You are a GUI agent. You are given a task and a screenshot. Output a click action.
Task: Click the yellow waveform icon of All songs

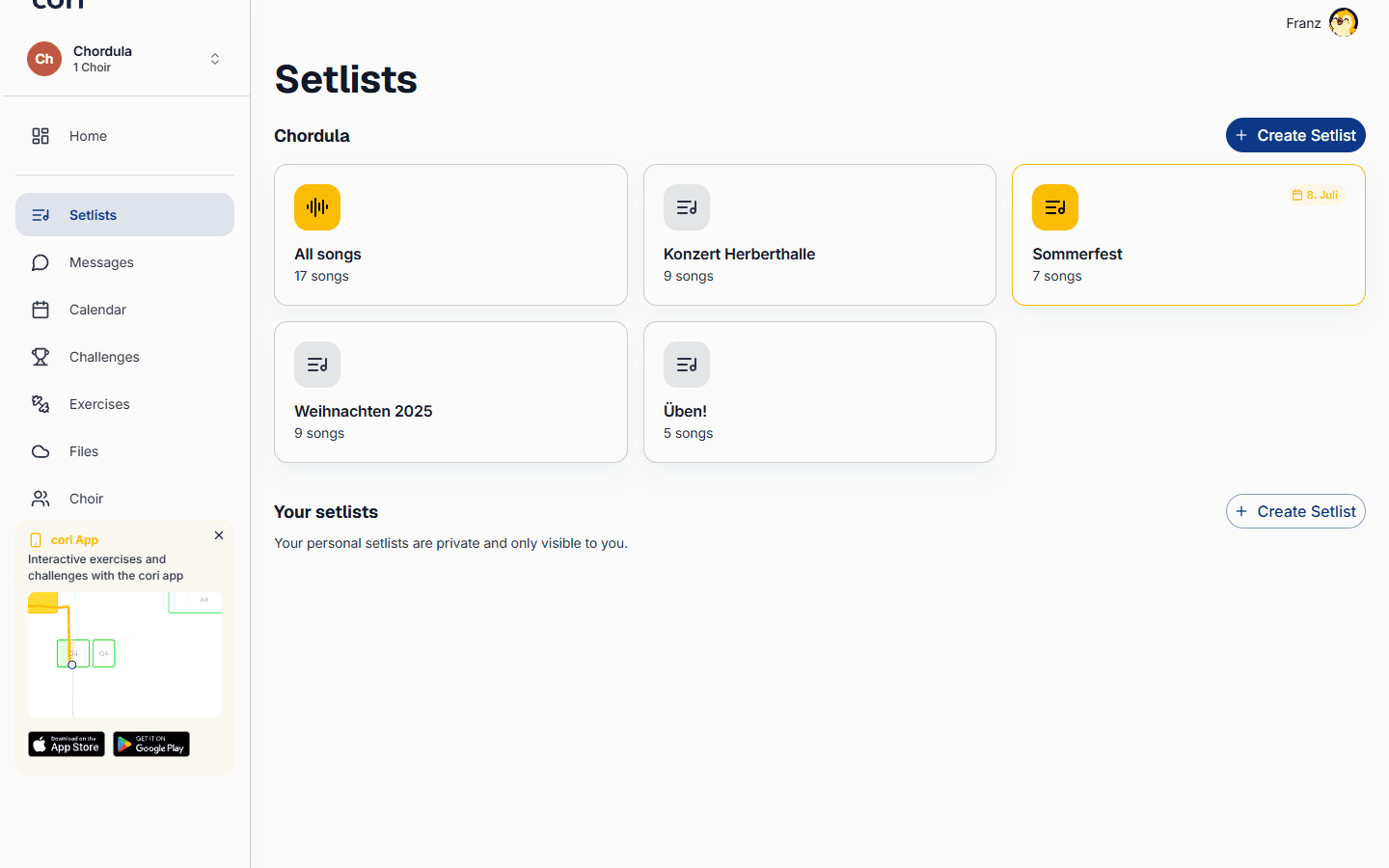pos(317,207)
